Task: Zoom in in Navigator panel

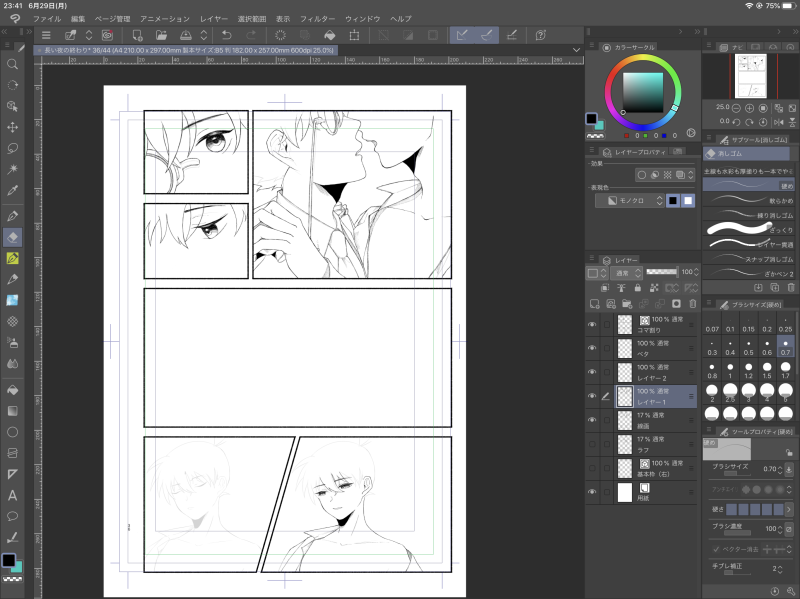Action: coord(749,108)
